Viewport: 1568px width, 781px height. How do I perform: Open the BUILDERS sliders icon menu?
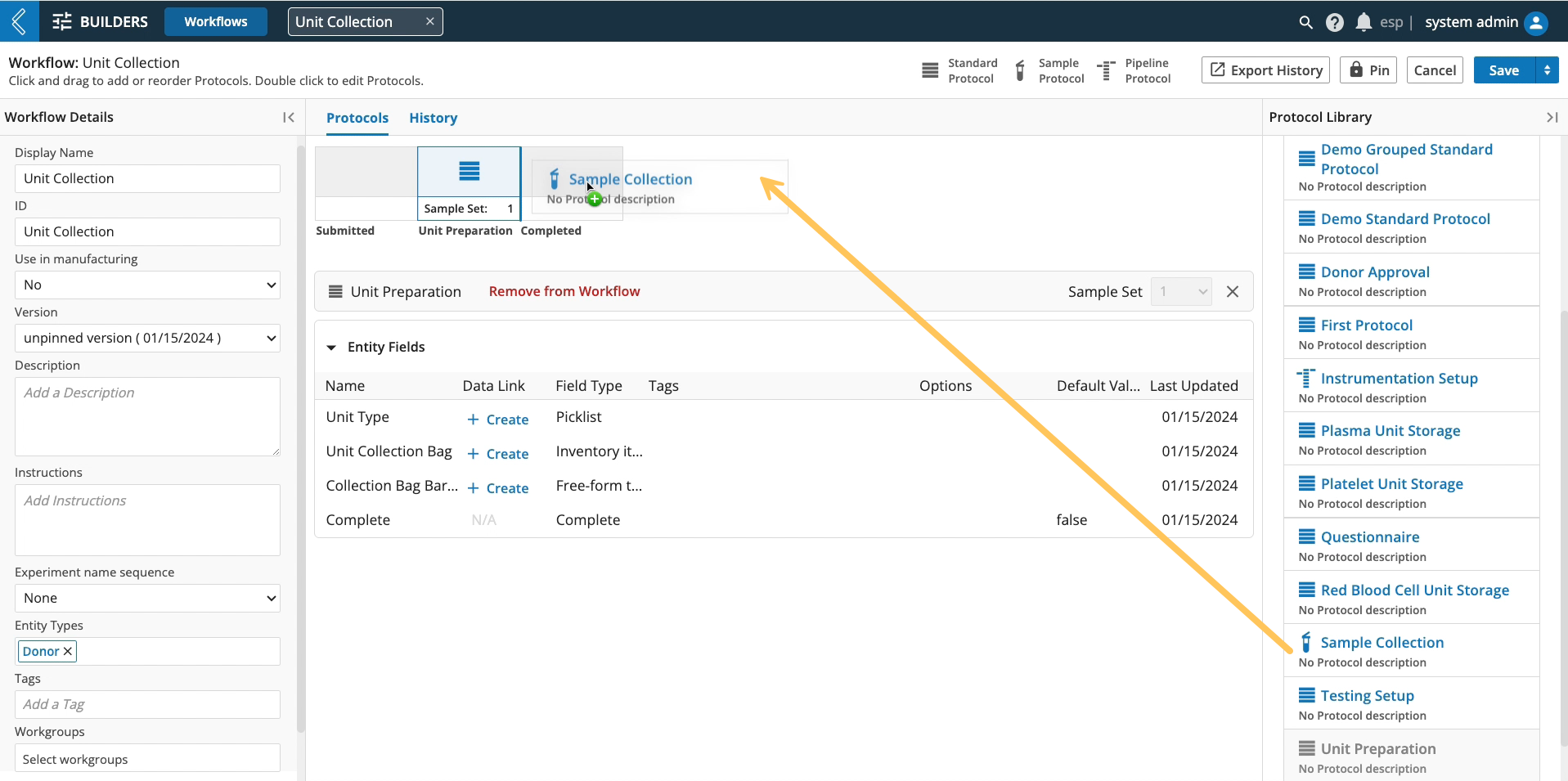point(62,22)
